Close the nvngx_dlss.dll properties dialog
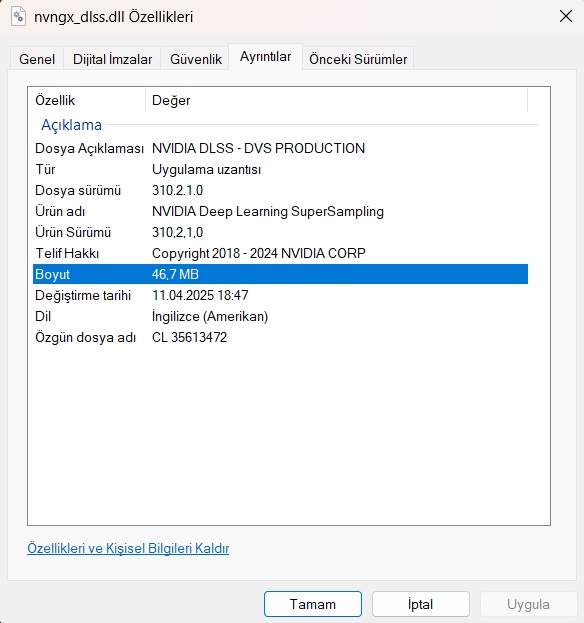 566,17
